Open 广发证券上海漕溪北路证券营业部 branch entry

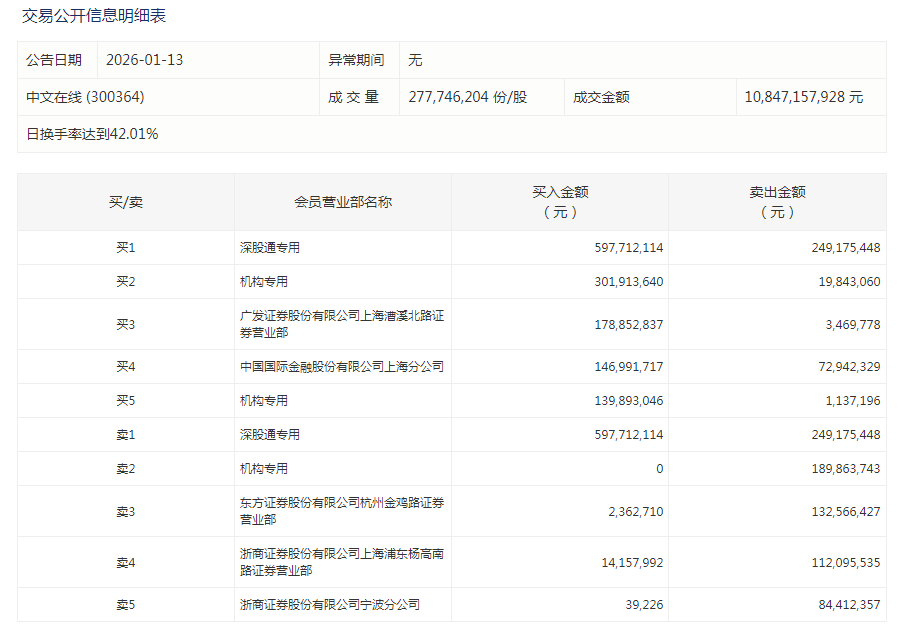(342, 324)
